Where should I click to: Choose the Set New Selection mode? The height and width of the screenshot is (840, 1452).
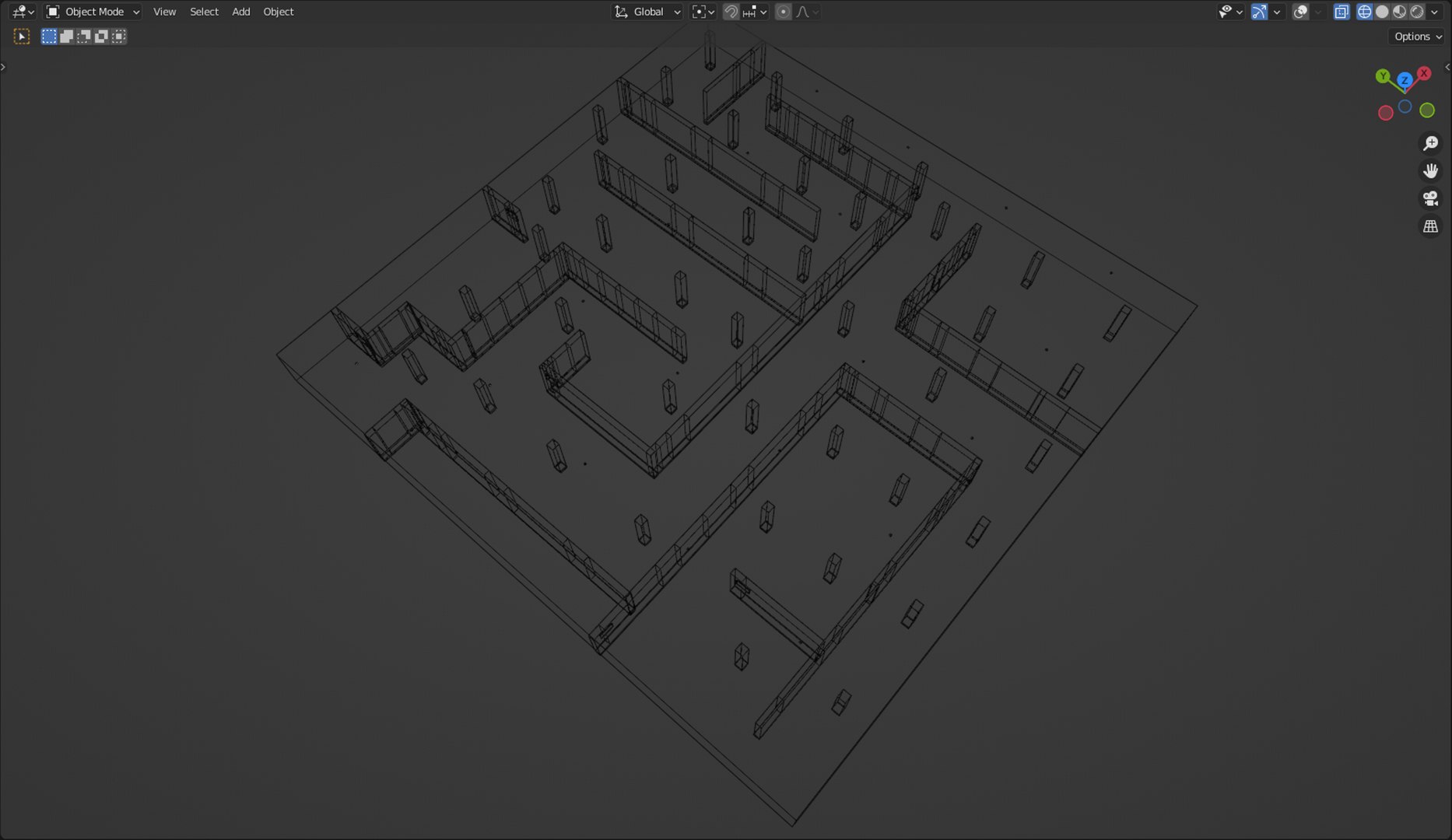(x=49, y=37)
